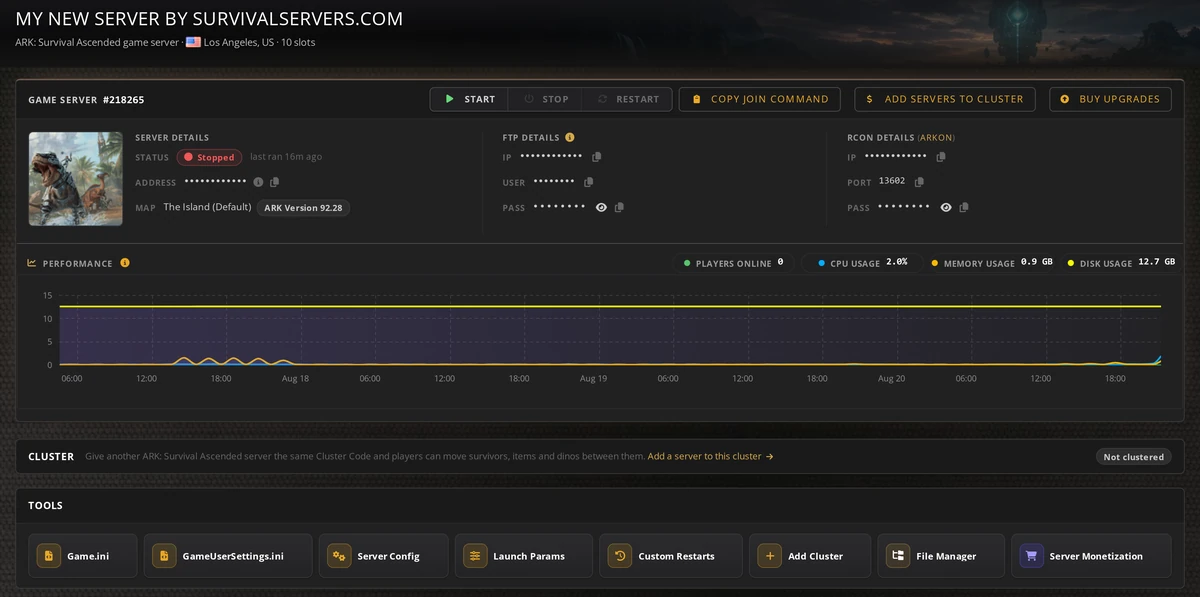This screenshot has width=1200, height=597.
Task: Toggle Memory Usage chart series
Action: coord(991,263)
